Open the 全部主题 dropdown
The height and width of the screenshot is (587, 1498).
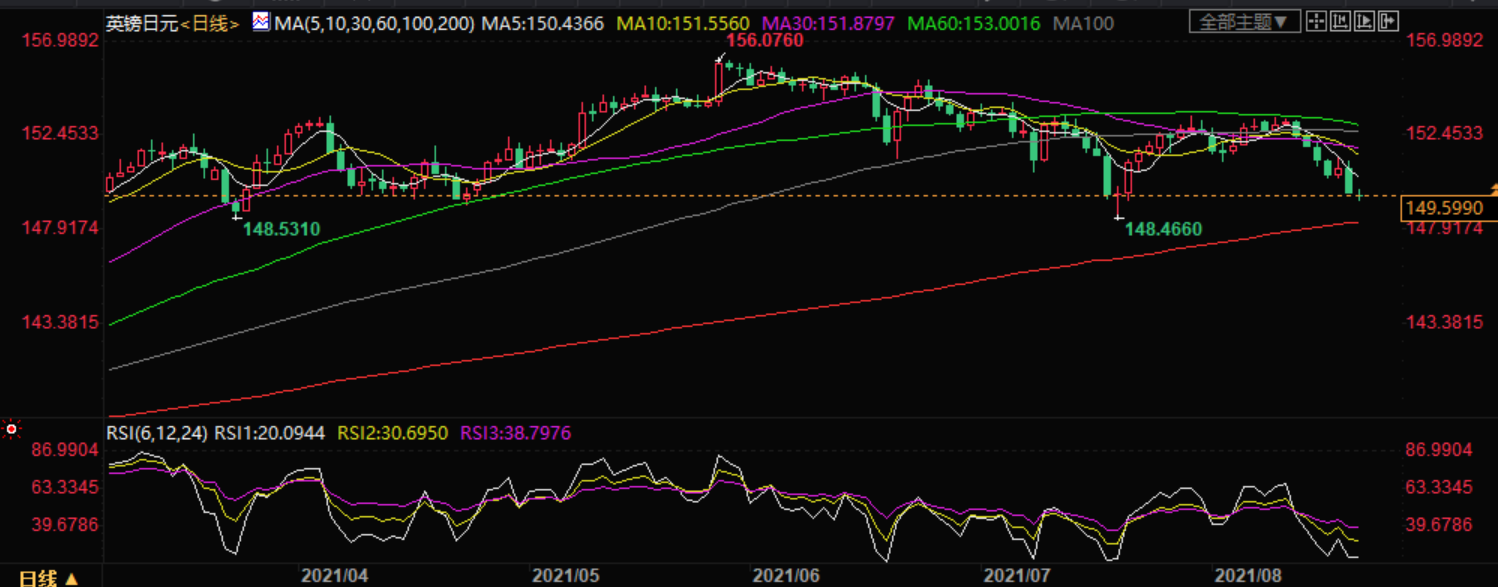[x=1245, y=21]
